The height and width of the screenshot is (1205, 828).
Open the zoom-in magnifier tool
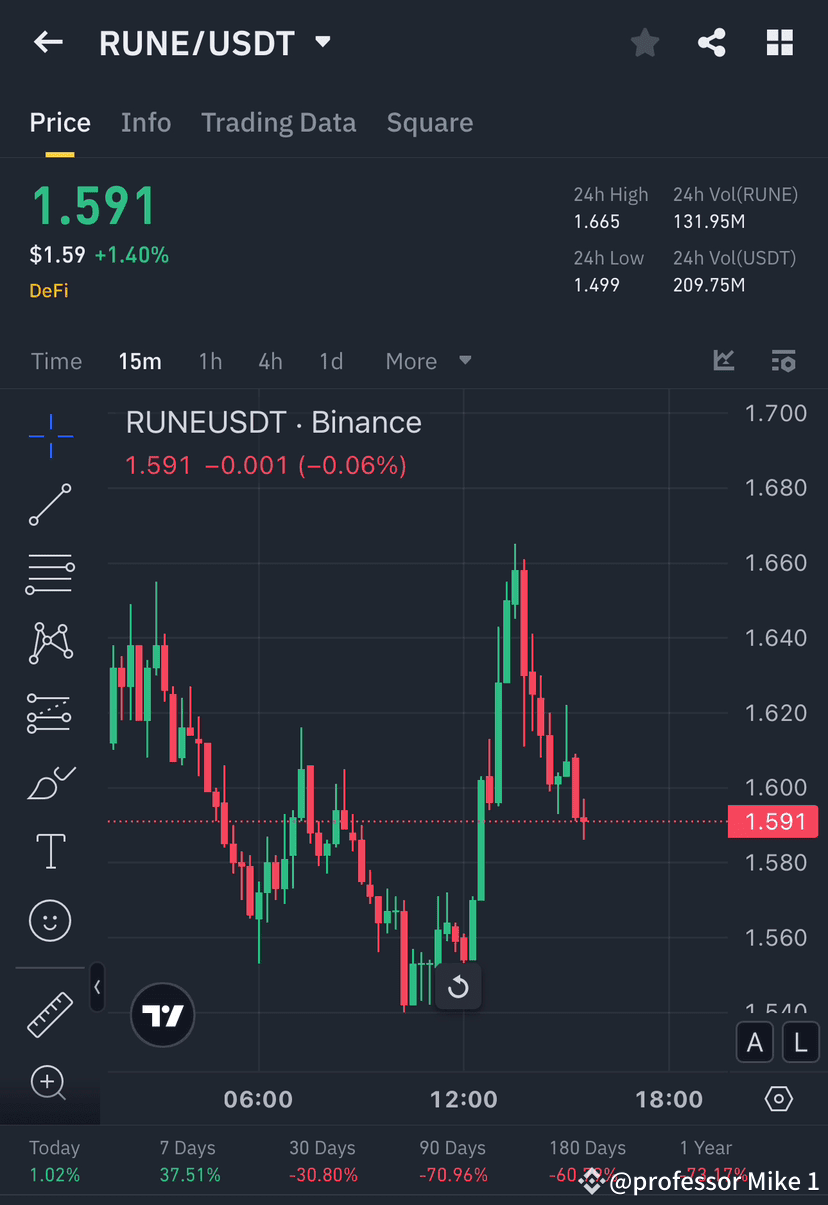pos(50,1084)
